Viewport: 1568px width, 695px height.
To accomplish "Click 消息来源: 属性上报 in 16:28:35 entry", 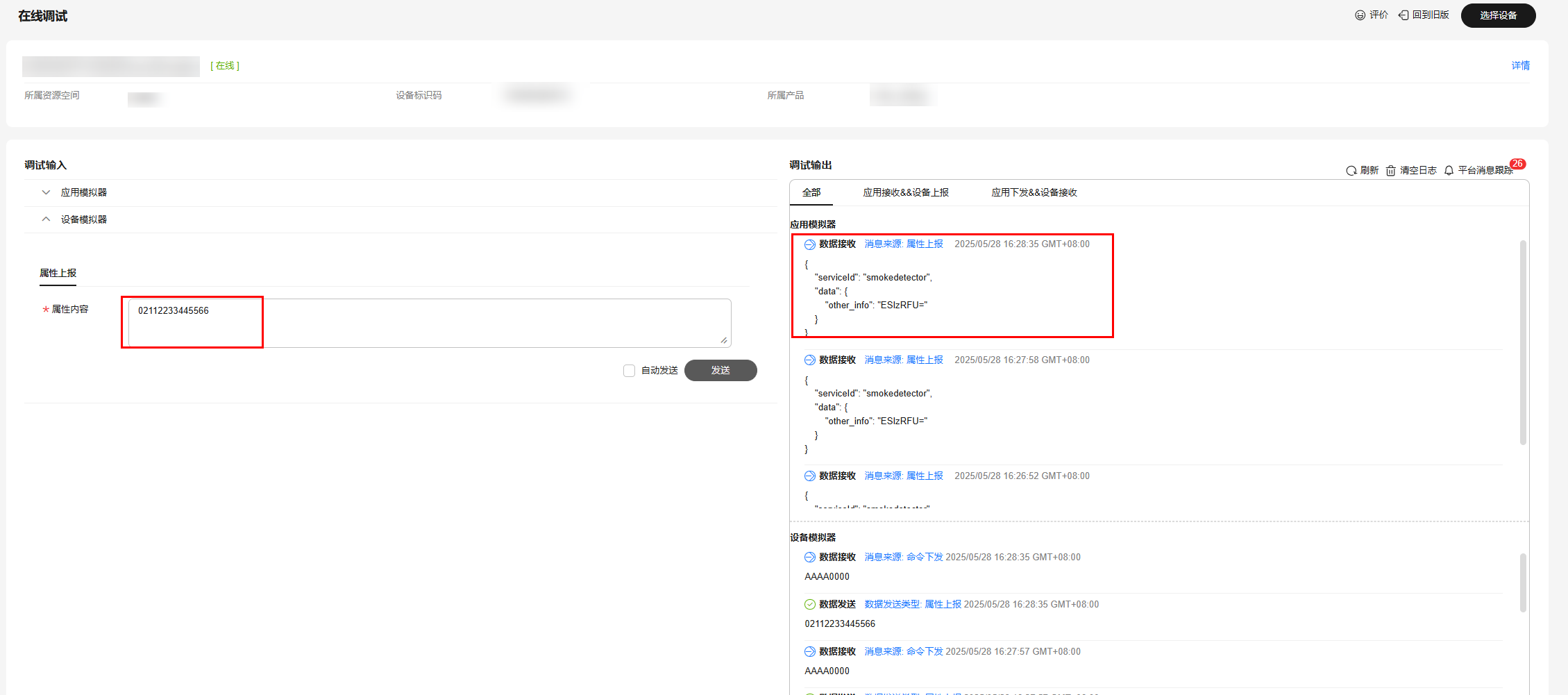I will pos(904,244).
